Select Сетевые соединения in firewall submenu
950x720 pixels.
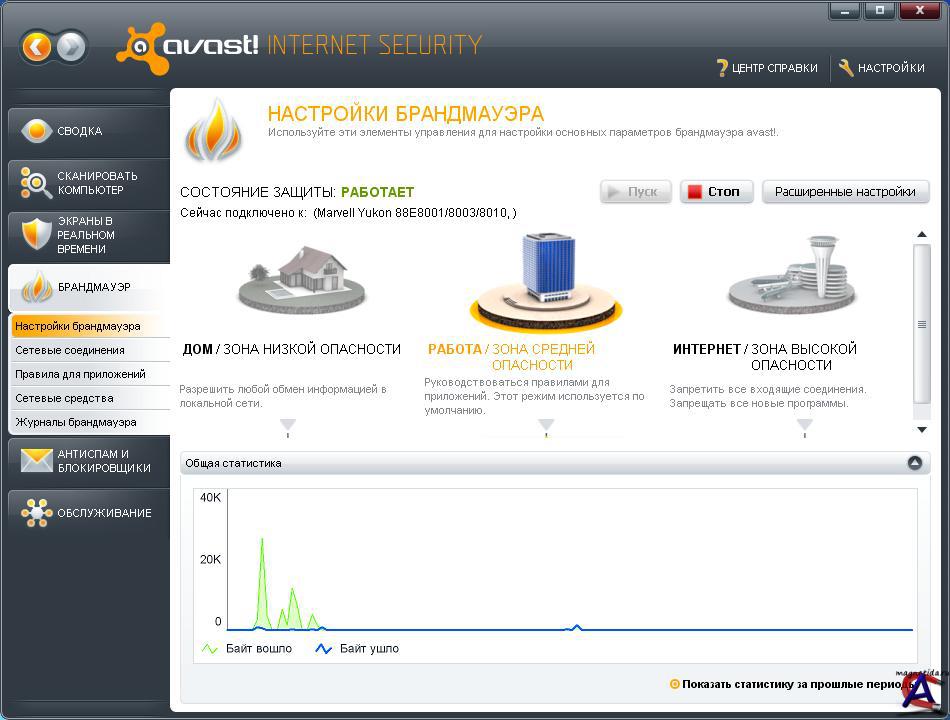[x=70, y=350]
